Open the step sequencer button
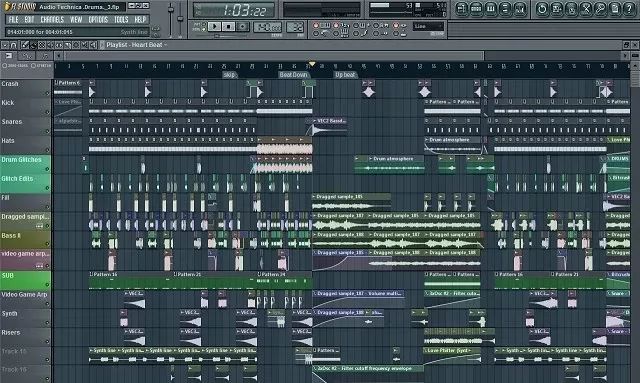This screenshot has height=383, width=640. click(x=476, y=9)
